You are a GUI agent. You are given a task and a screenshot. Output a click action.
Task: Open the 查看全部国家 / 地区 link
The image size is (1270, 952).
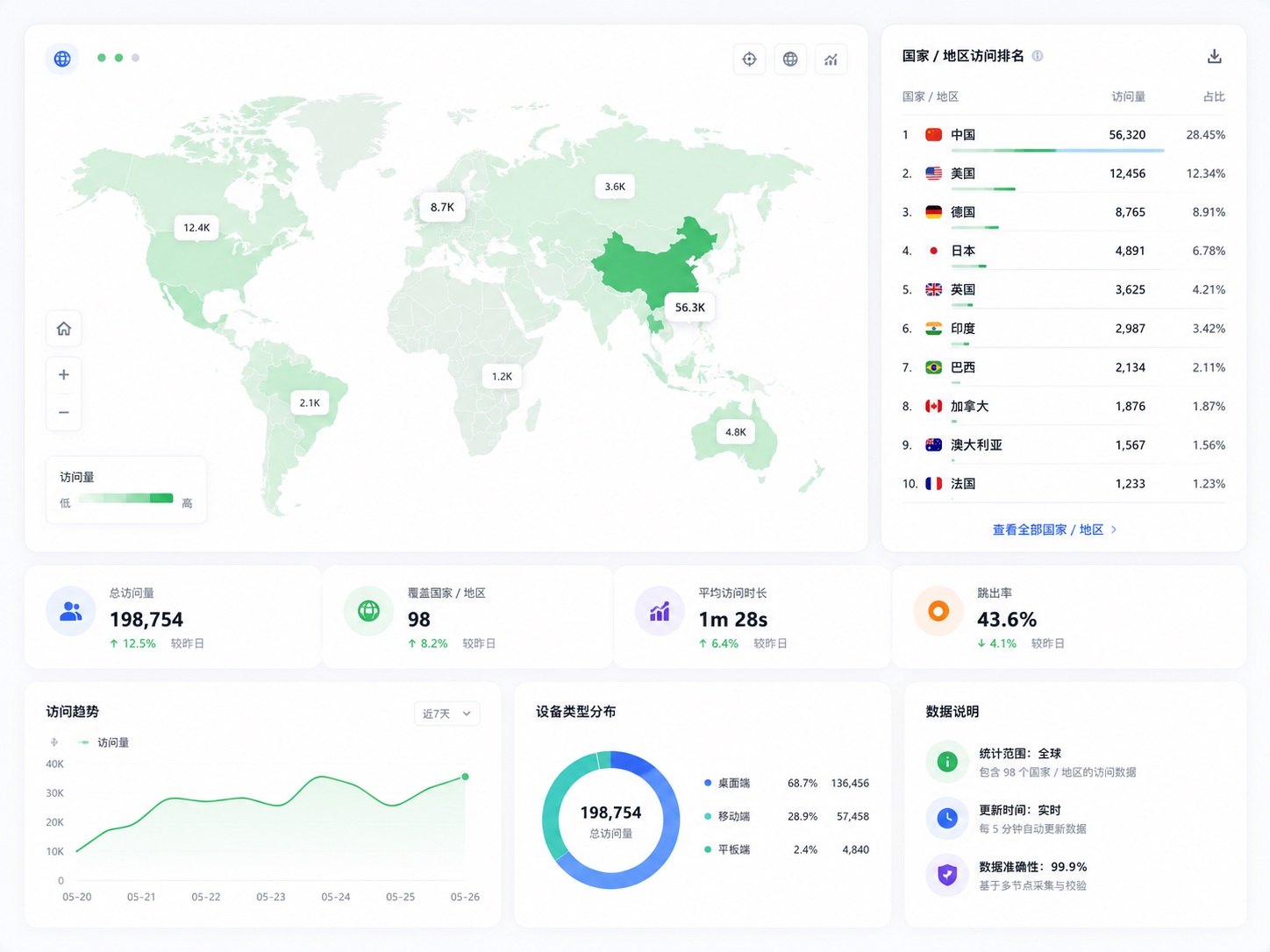click(1047, 529)
